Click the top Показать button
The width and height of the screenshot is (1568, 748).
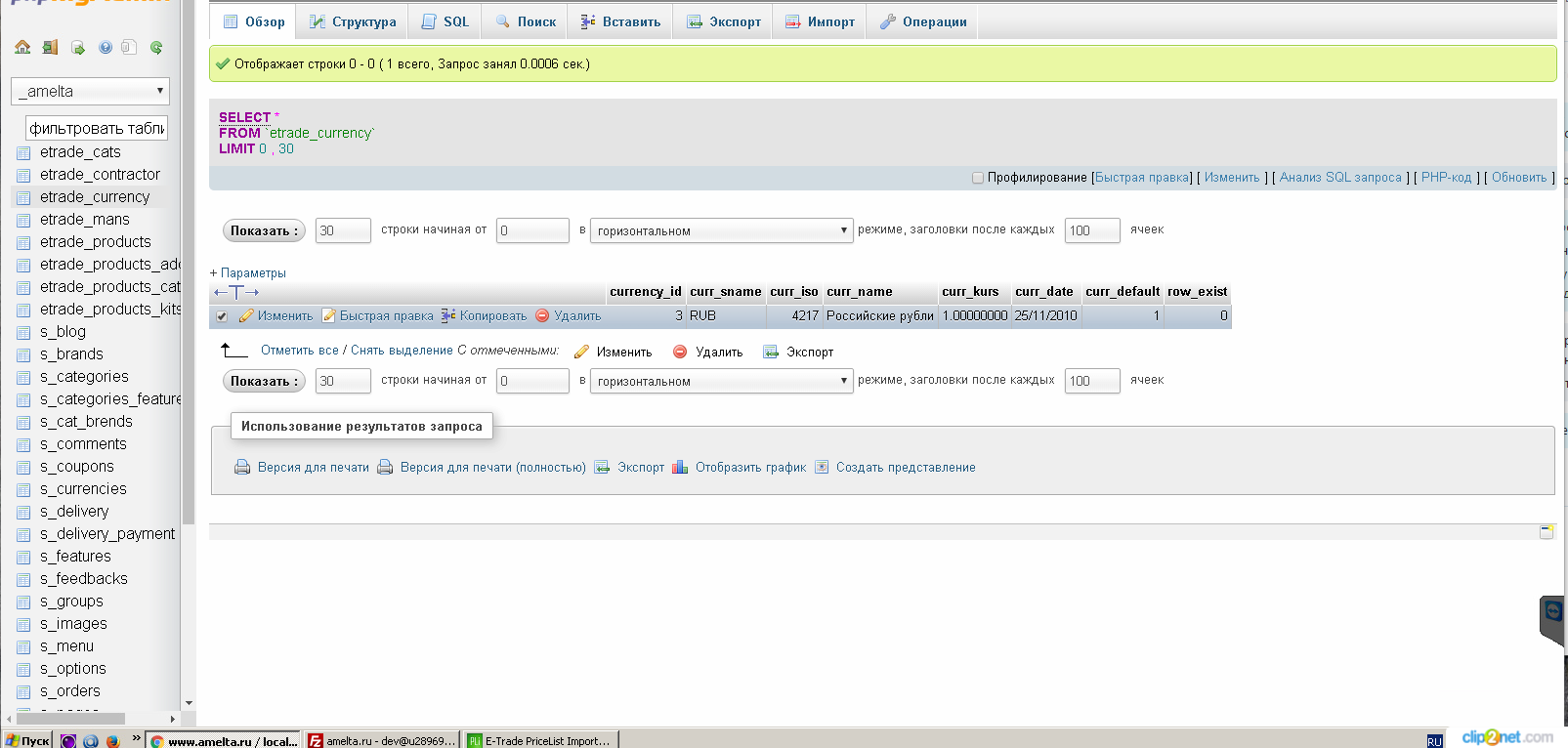pos(265,230)
